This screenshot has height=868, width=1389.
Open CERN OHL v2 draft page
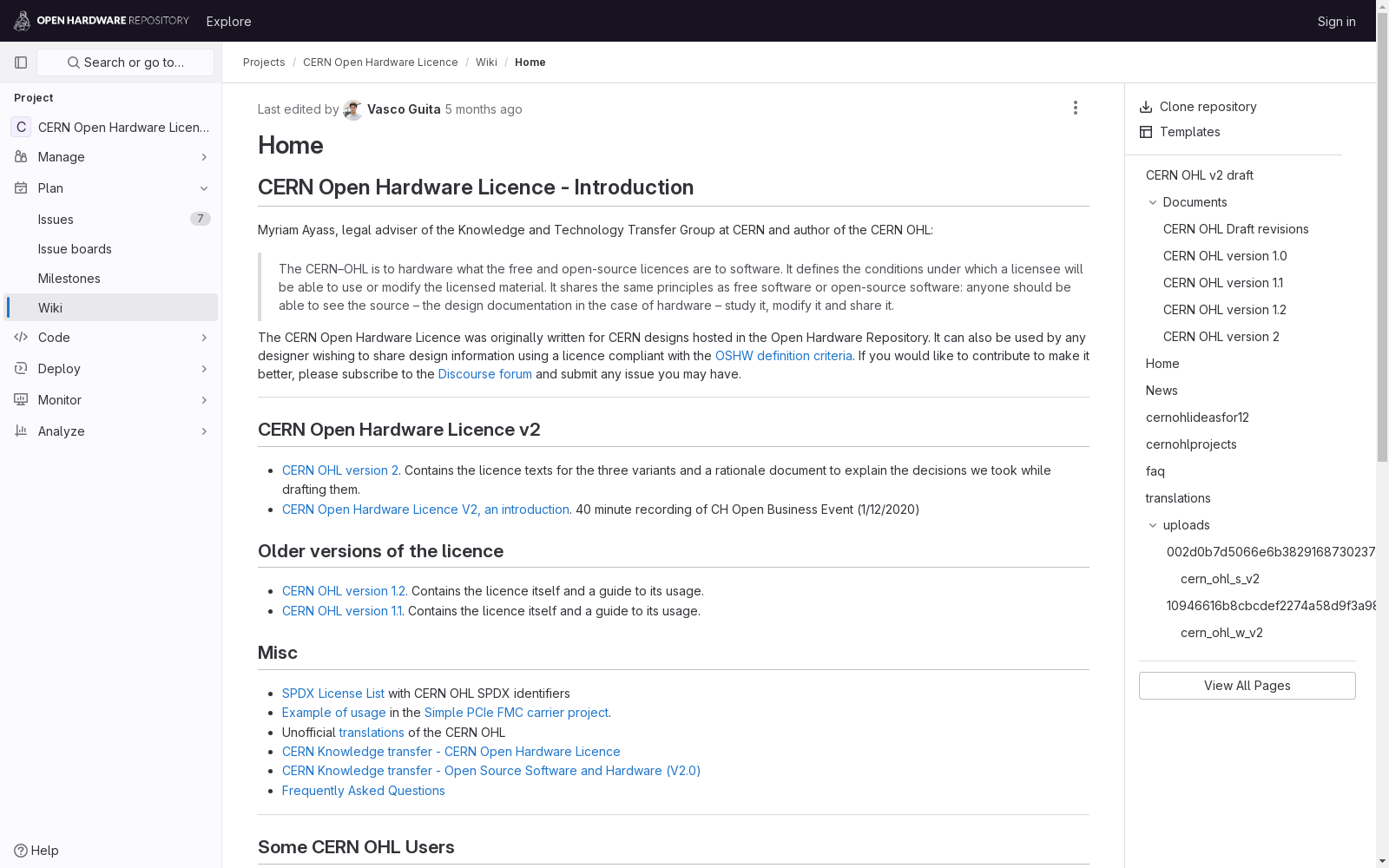coord(1200,175)
